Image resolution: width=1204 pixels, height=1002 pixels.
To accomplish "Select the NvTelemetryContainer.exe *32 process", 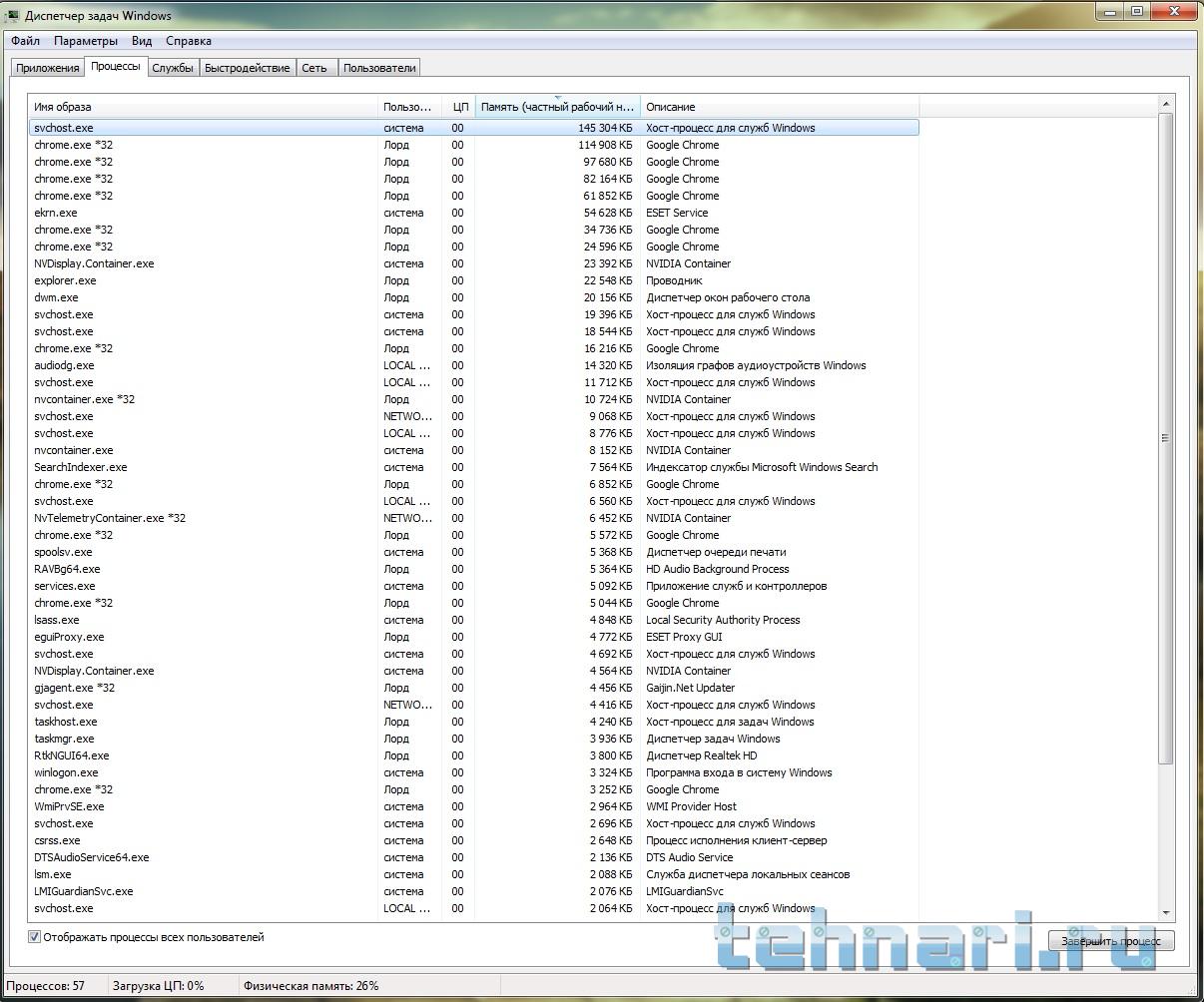I will point(474,518).
